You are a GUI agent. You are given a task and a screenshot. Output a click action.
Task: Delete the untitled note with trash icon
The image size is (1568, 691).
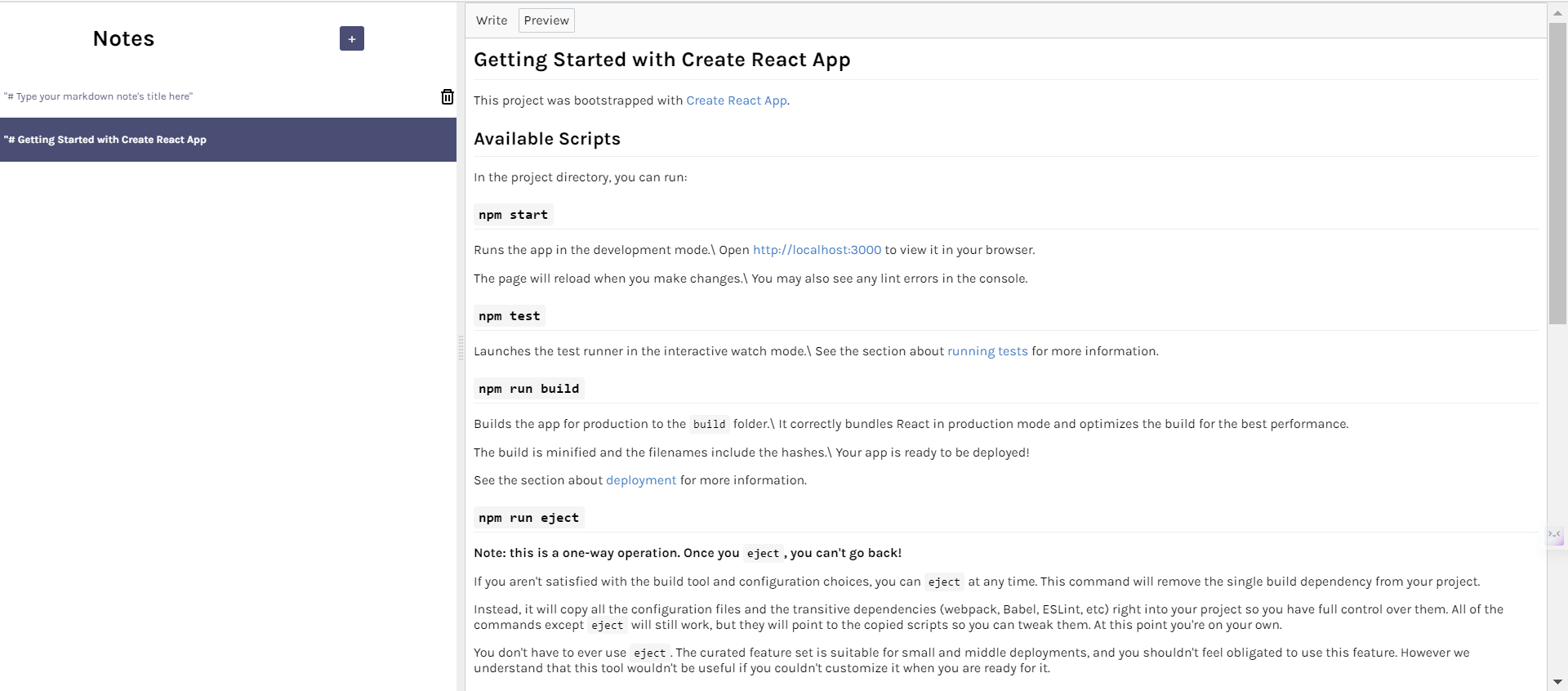pyautogui.click(x=448, y=96)
